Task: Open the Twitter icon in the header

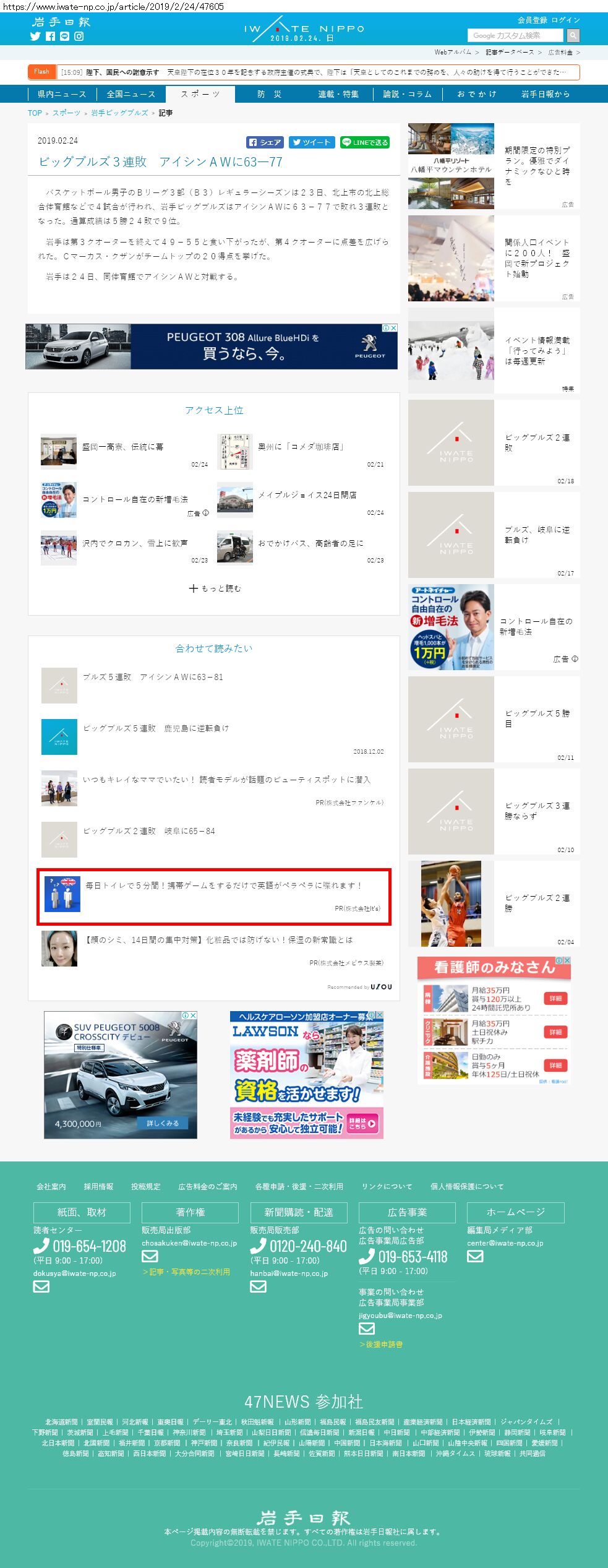Action: coord(35,37)
